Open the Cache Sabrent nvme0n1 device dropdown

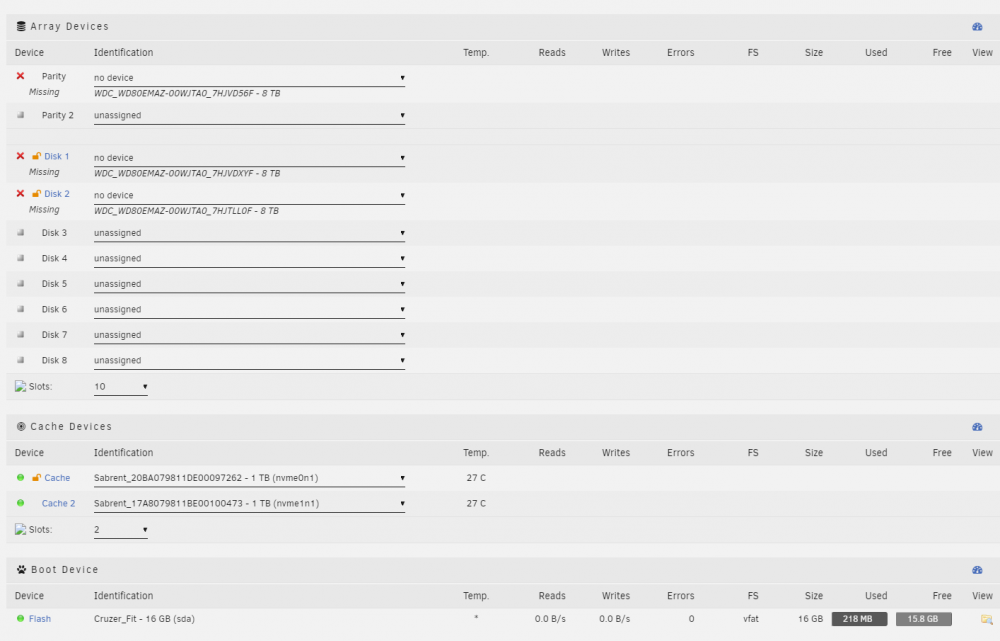(249, 478)
